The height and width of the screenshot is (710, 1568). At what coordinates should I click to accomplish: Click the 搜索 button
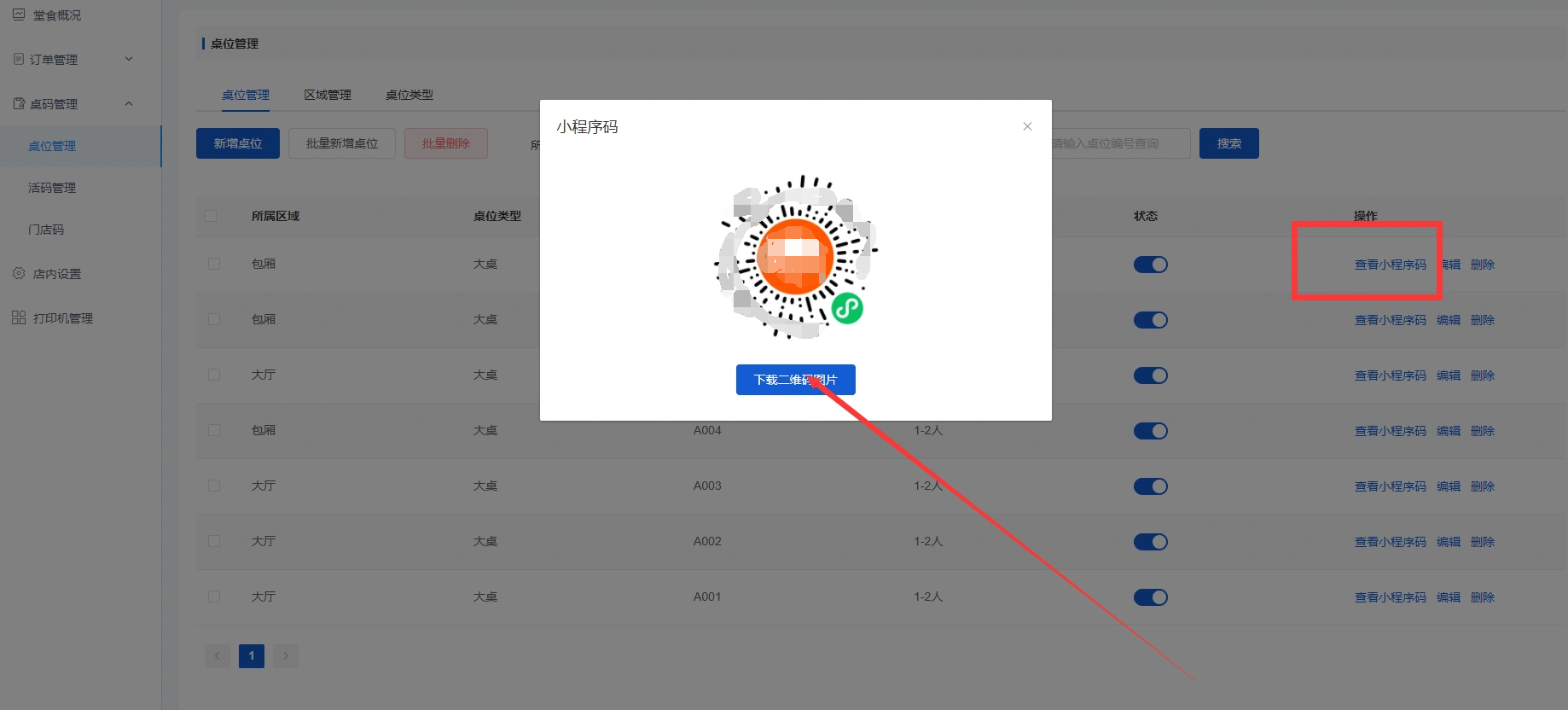click(1229, 143)
